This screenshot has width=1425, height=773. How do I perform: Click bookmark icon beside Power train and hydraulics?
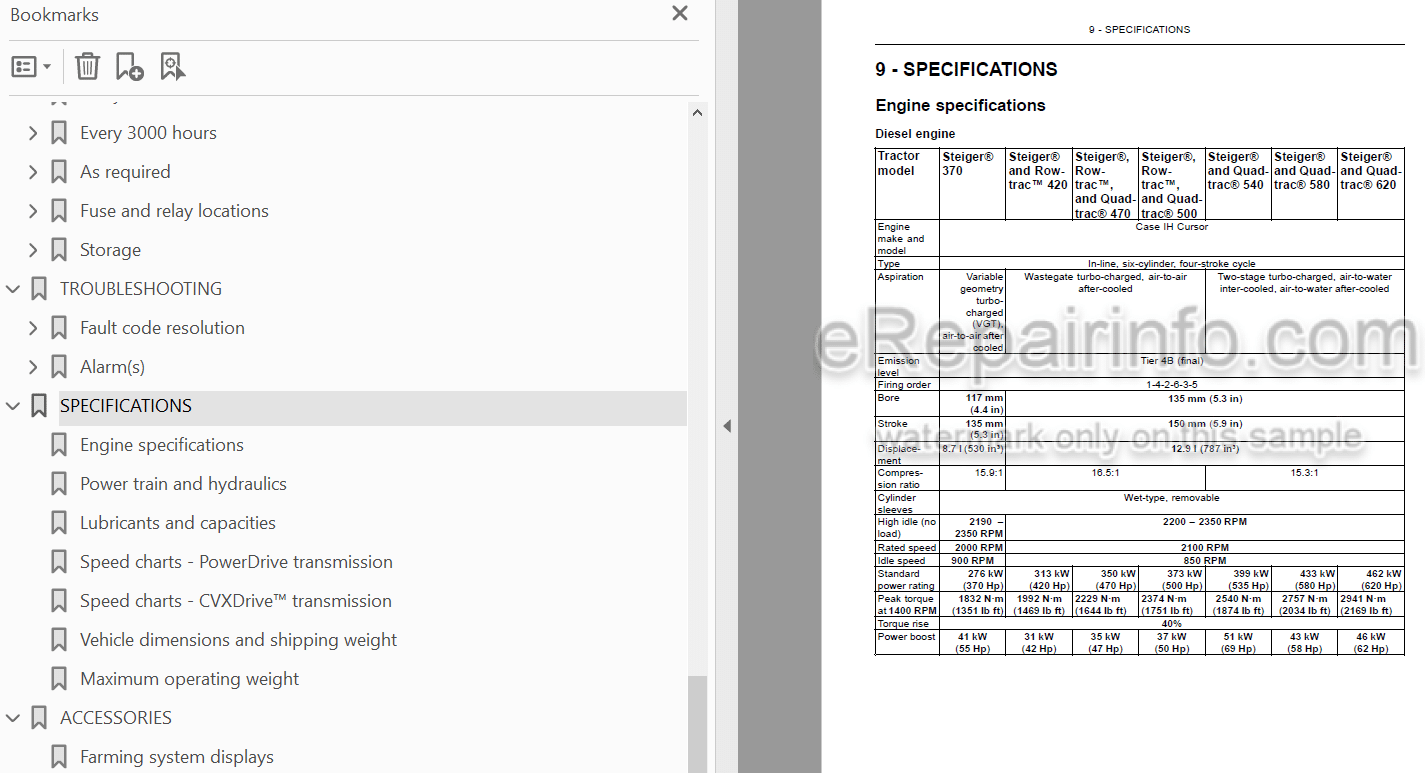point(59,484)
